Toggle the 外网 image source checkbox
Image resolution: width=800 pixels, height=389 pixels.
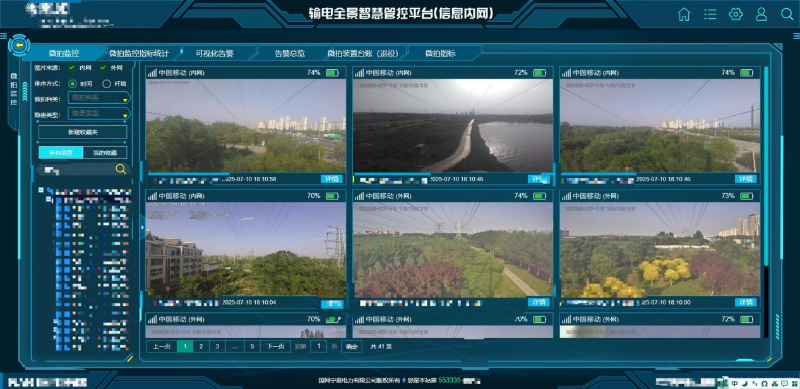tap(103, 68)
